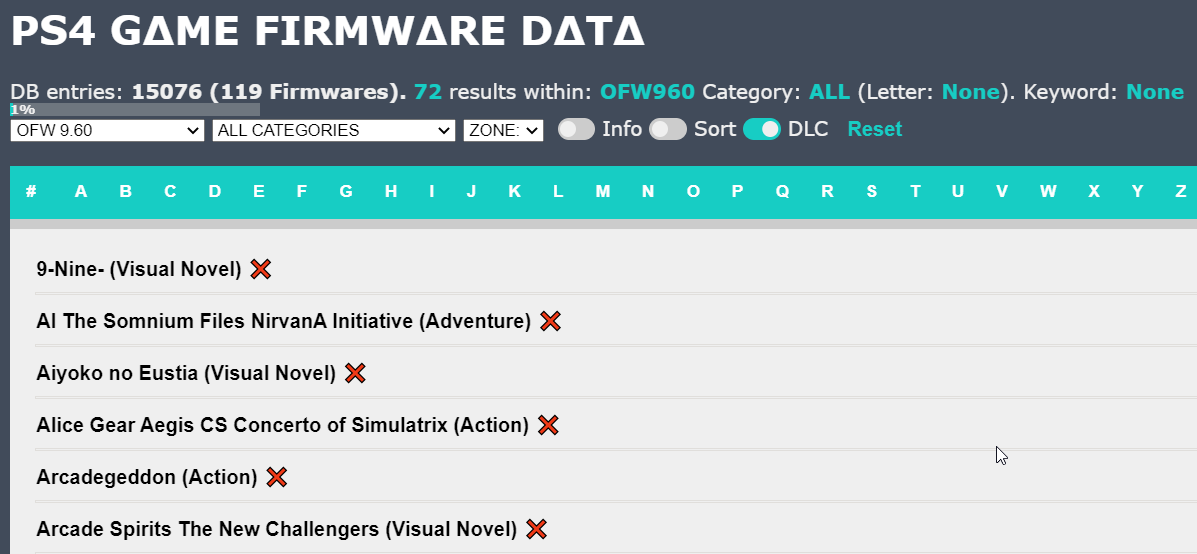The width and height of the screenshot is (1197, 554).
Task: Enable the Sort switch
Action: coord(668,130)
